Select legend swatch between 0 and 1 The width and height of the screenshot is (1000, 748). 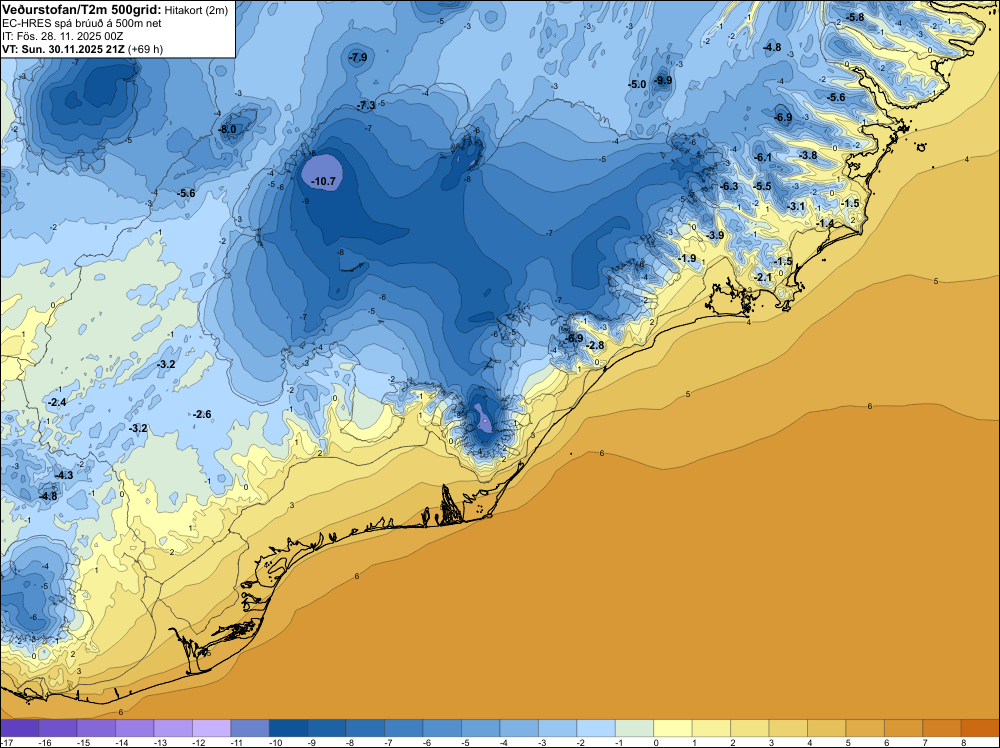point(673,728)
